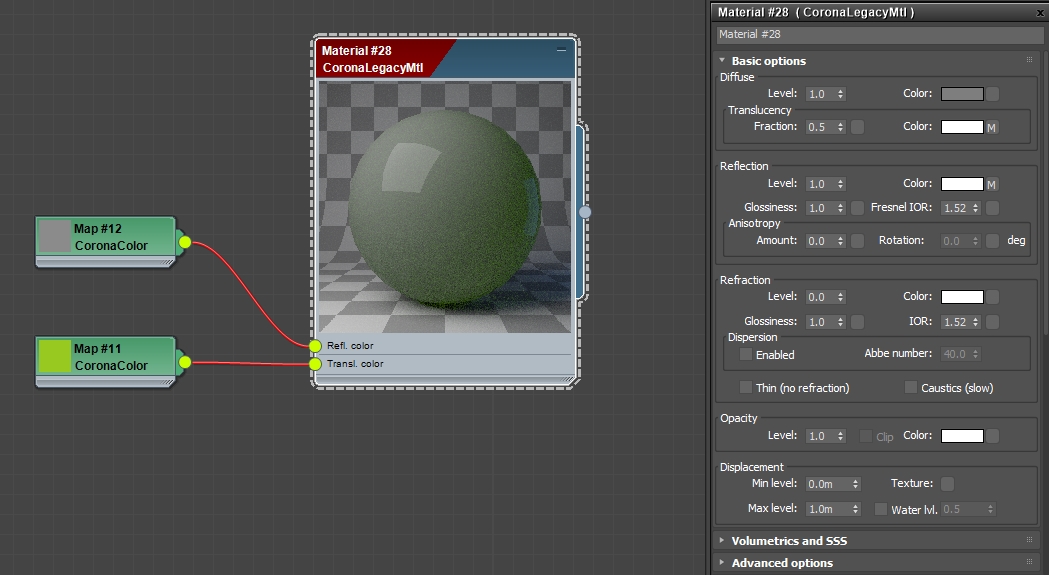Image resolution: width=1049 pixels, height=575 pixels.
Task: Click refraction glossiness map slot button
Action: point(857,322)
